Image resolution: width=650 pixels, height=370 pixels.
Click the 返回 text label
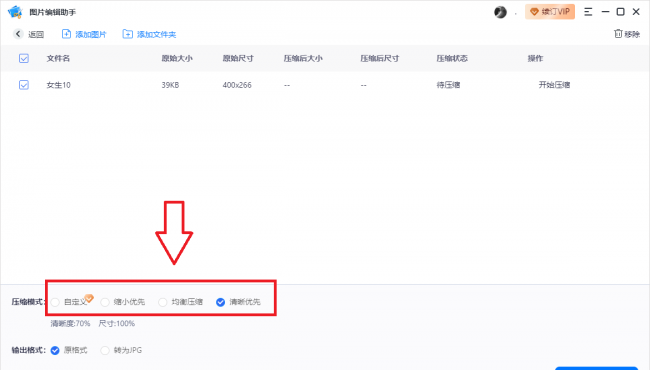[36, 34]
